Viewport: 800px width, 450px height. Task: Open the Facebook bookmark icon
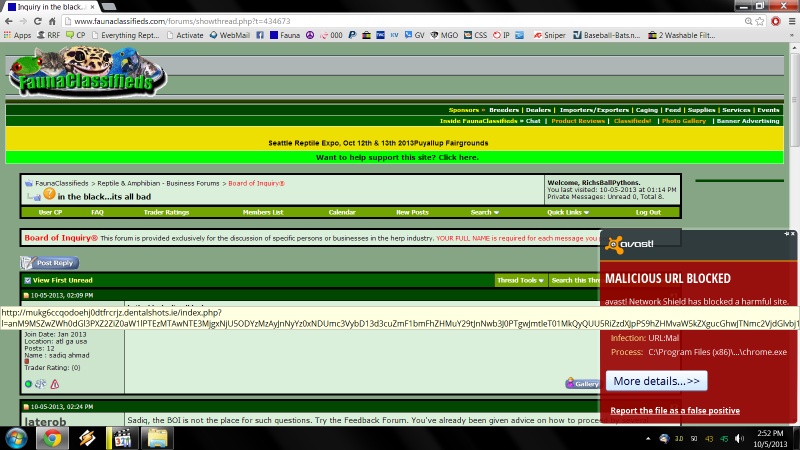260,35
